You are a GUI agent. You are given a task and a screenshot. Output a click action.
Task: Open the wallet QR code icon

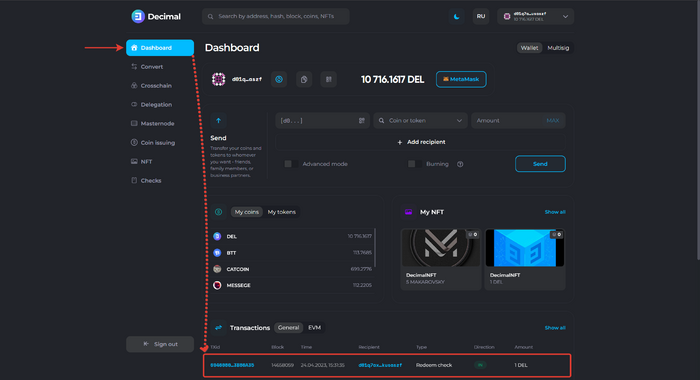tap(329, 79)
